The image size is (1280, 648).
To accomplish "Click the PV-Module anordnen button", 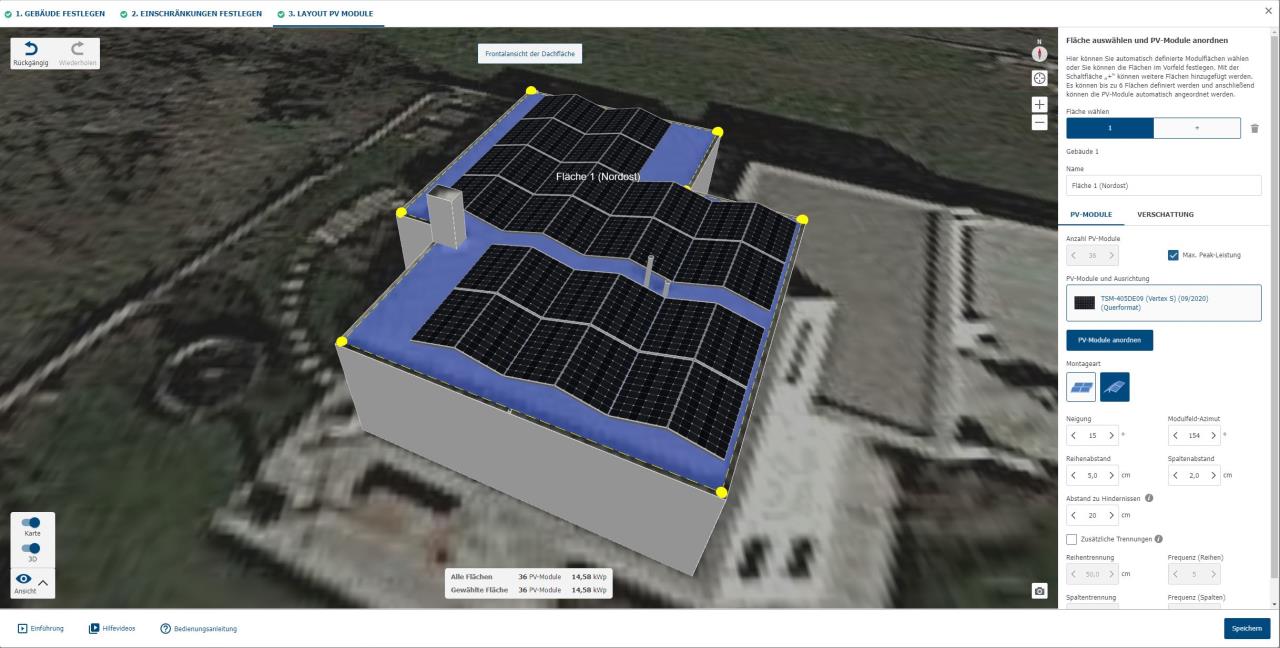I will [x=1109, y=340].
